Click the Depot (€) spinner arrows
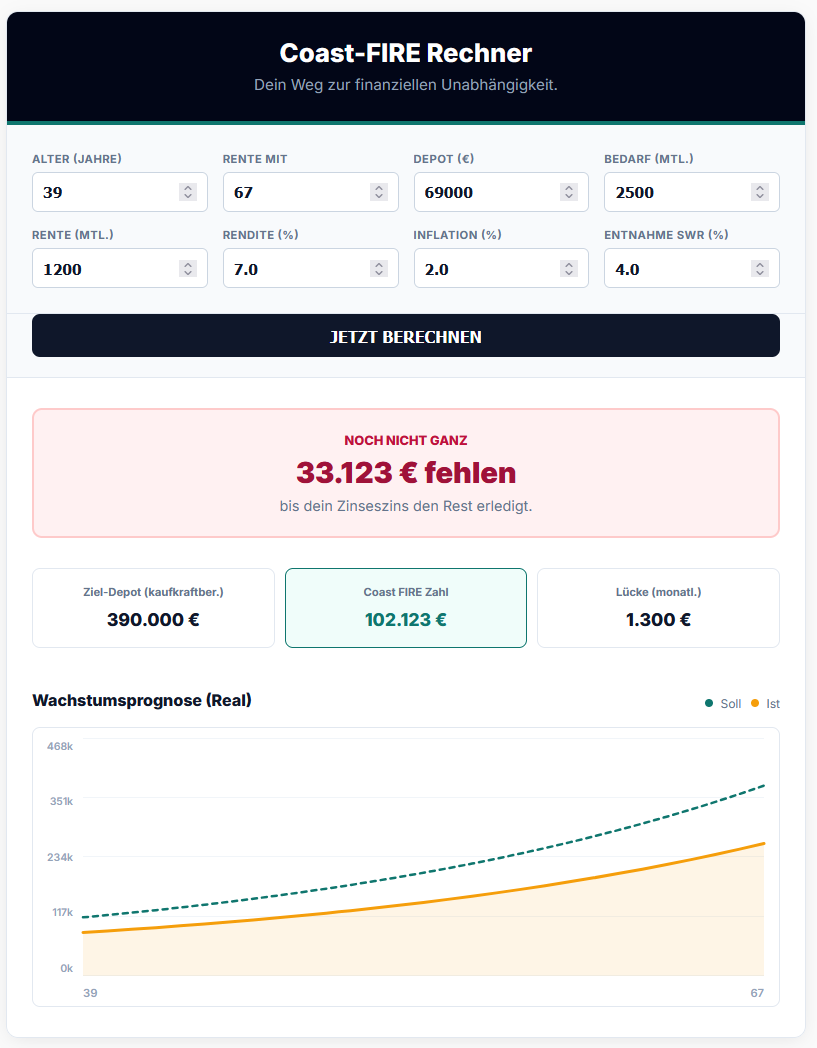Image resolution: width=817 pixels, height=1048 pixels. click(x=568, y=192)
